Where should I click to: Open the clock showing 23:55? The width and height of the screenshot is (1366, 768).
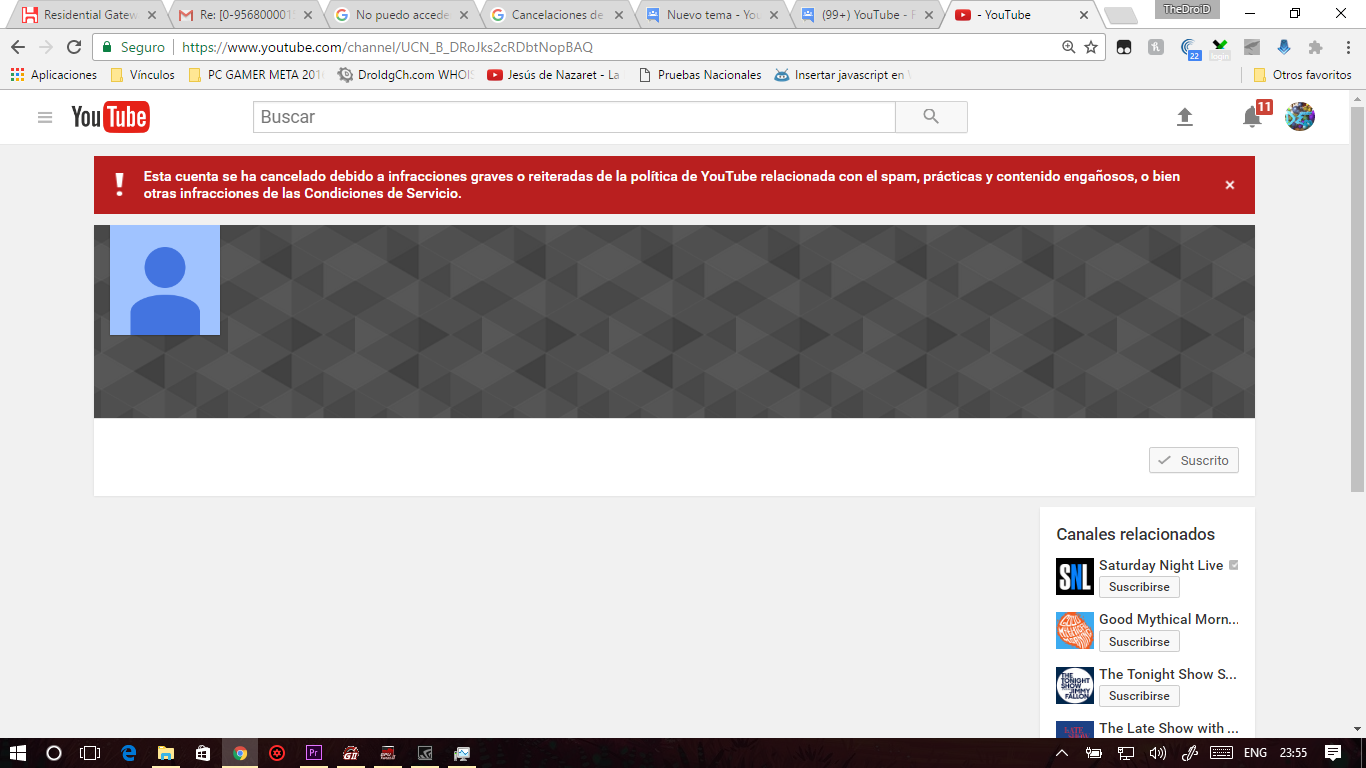[1293, 753]
